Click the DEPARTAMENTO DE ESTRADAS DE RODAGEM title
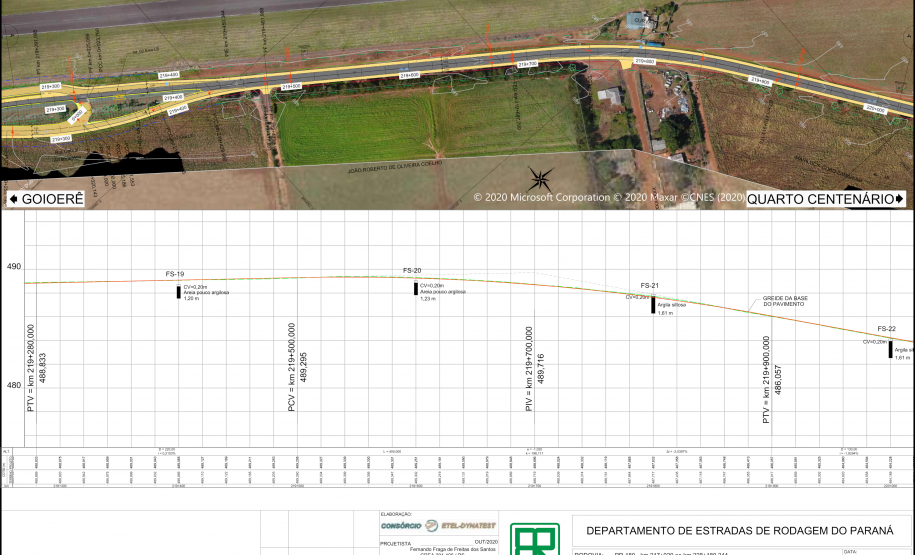 (x=739, y=531)
